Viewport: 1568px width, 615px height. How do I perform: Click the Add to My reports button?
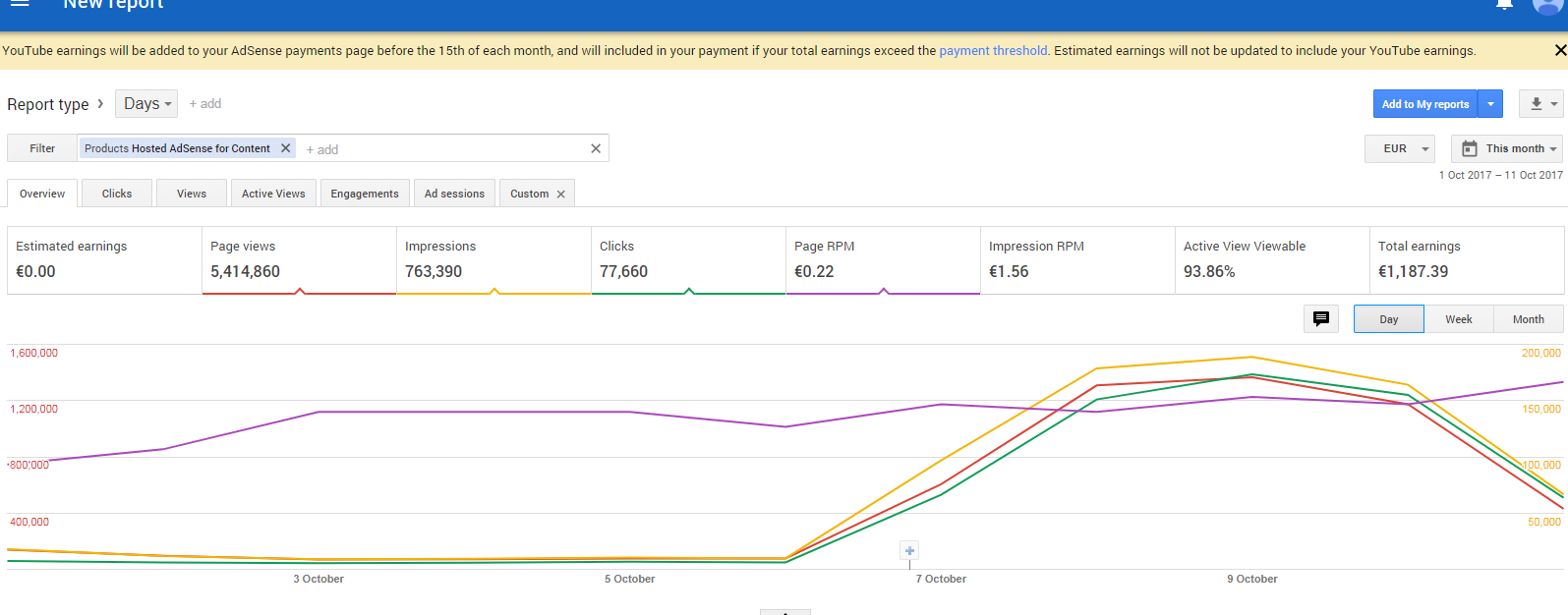pos(1424,104)
